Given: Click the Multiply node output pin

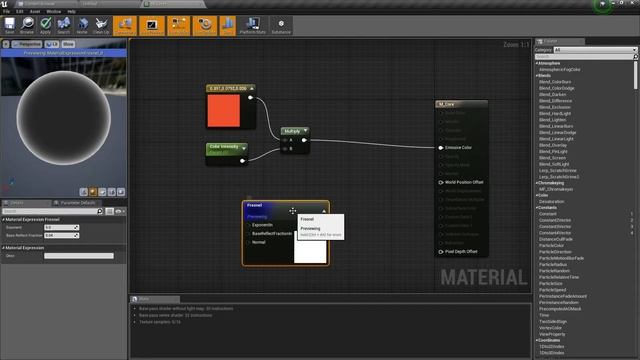Looking at the screenshot, I should (x=304, y=140).
